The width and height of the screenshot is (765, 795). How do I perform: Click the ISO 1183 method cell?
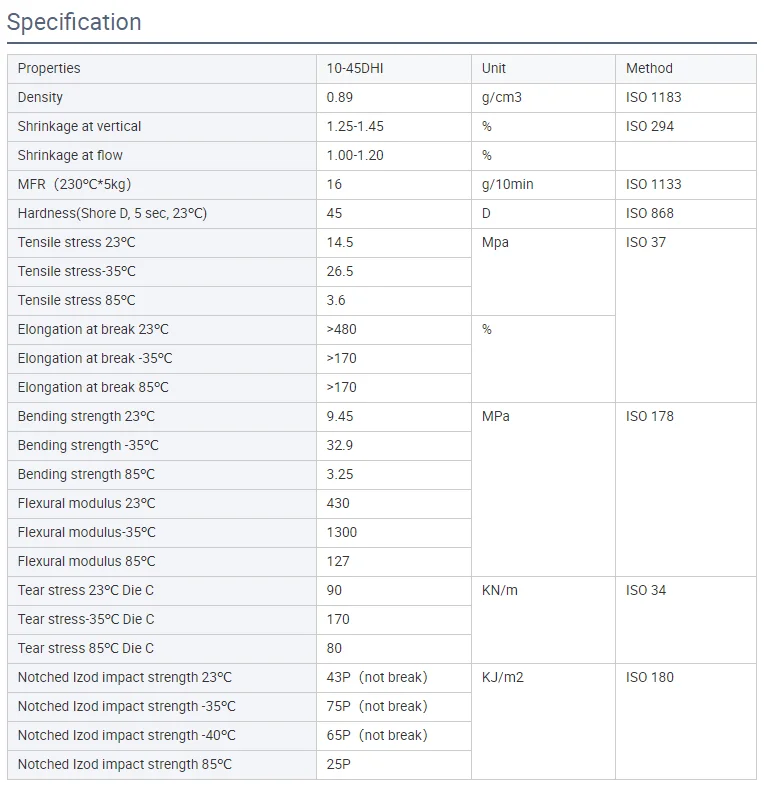[685, 97]
